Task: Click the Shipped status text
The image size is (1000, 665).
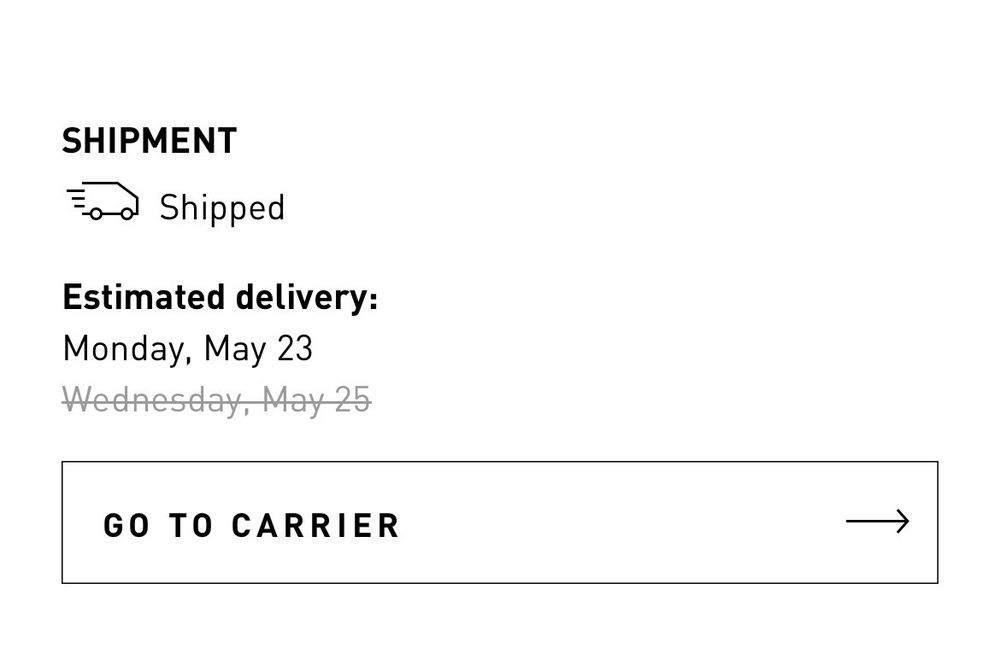Action: click(222, 208)
